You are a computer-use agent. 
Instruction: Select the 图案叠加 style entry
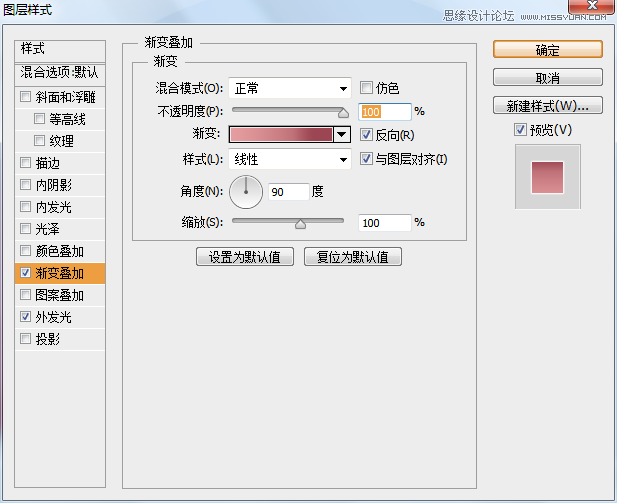(59, 295)
